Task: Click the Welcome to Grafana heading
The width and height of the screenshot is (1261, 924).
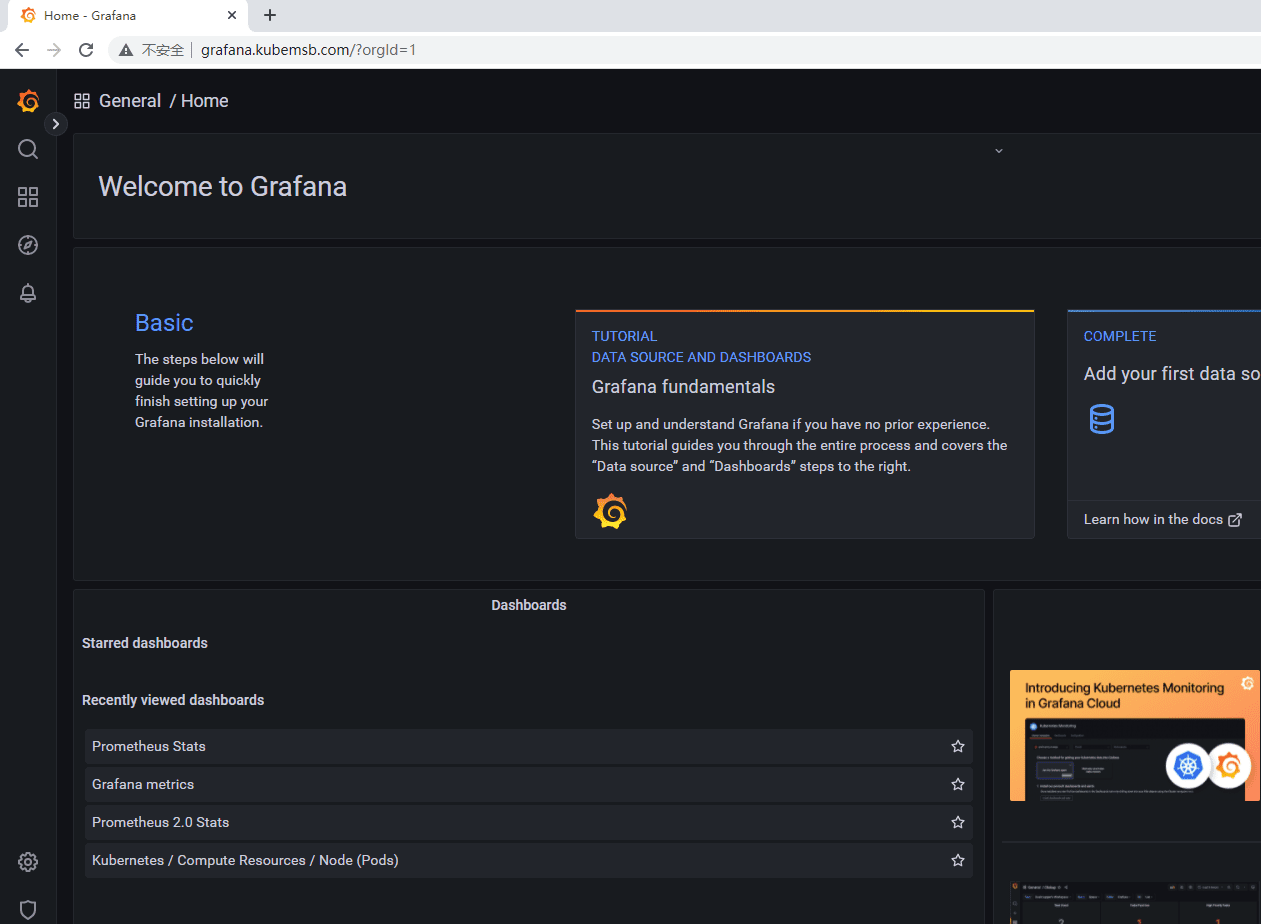Action: [x=222, y=187]
